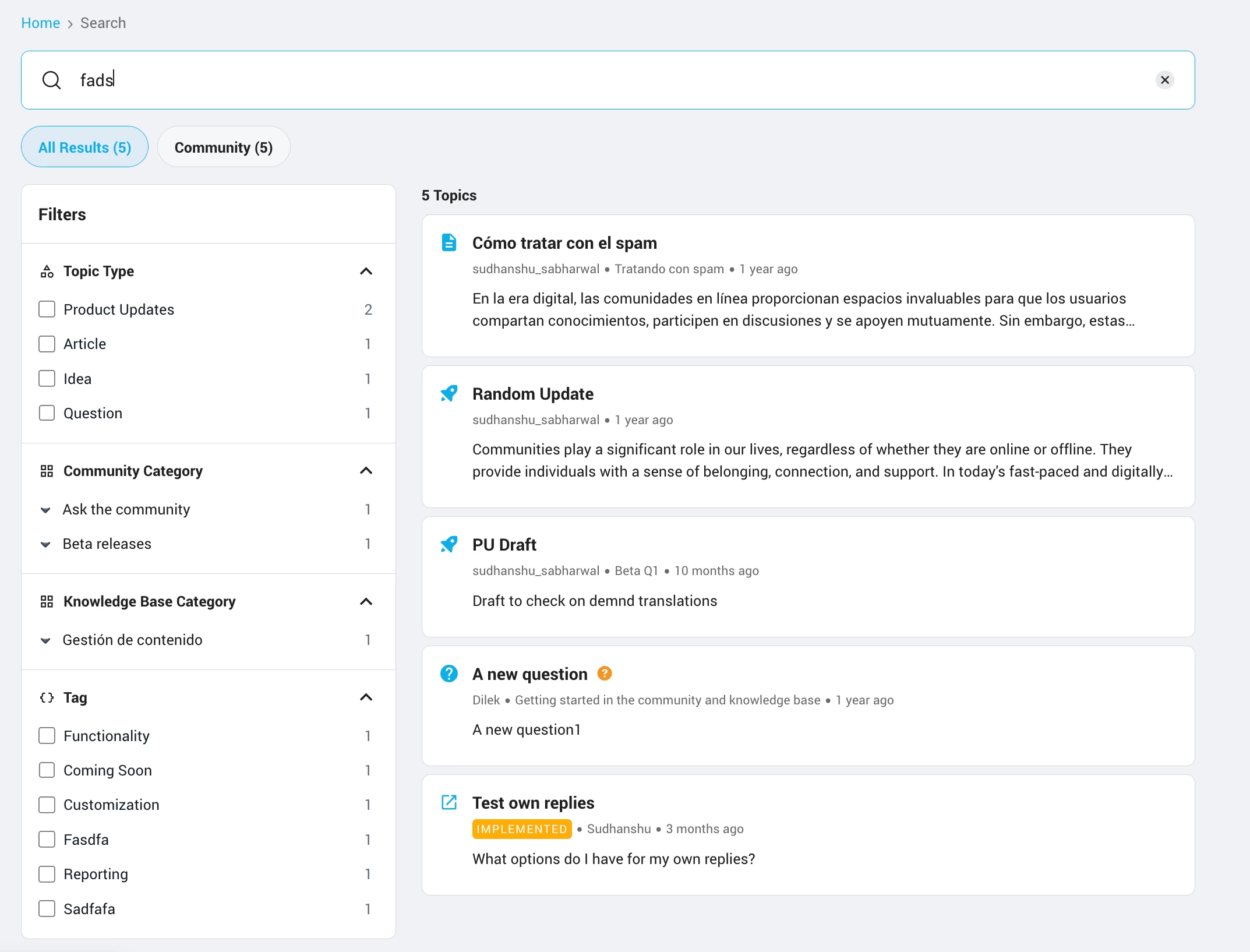Click the idea icon beside Test own replies

(449, 803)
